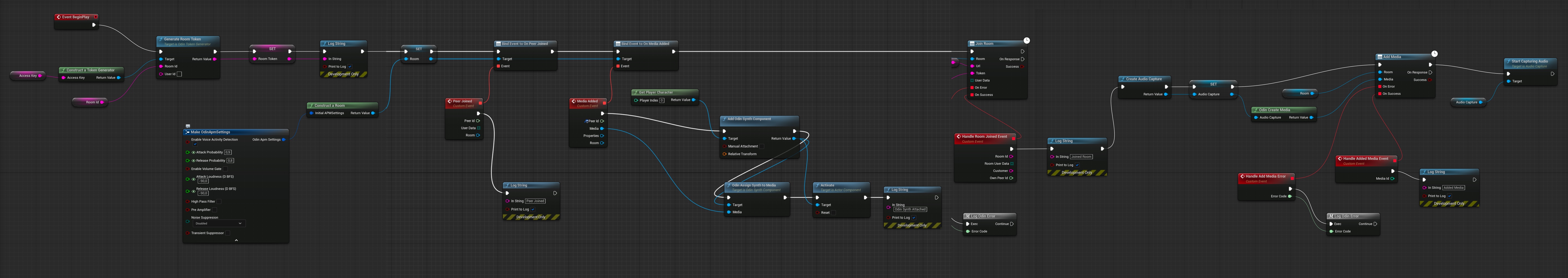Click the clock latent icon on Join Room node
This screenshot has width=1568, height=278.
tap(1026, 41)
